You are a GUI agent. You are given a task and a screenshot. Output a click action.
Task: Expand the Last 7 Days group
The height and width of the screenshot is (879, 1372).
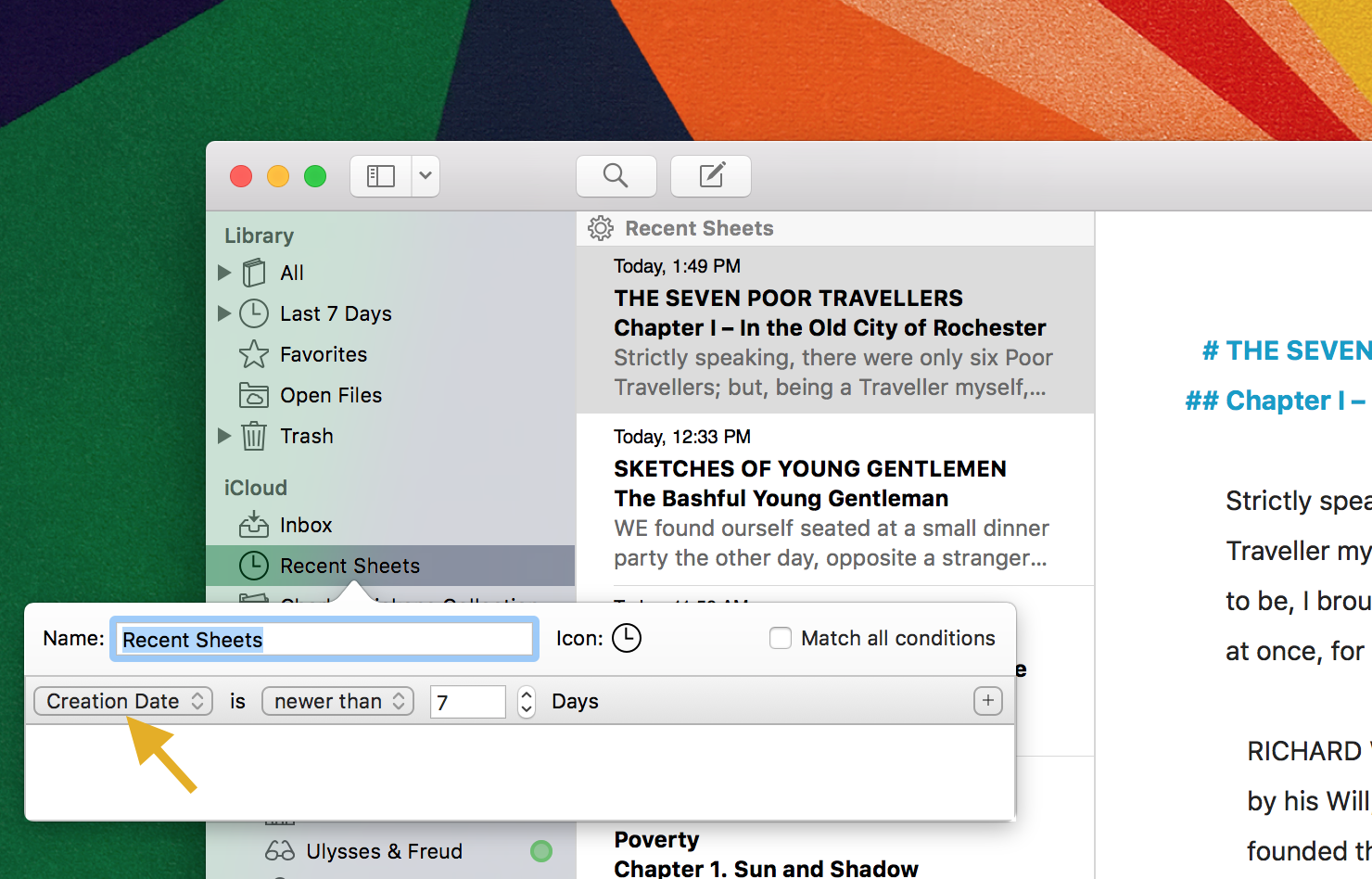click(x=224, y=313)
